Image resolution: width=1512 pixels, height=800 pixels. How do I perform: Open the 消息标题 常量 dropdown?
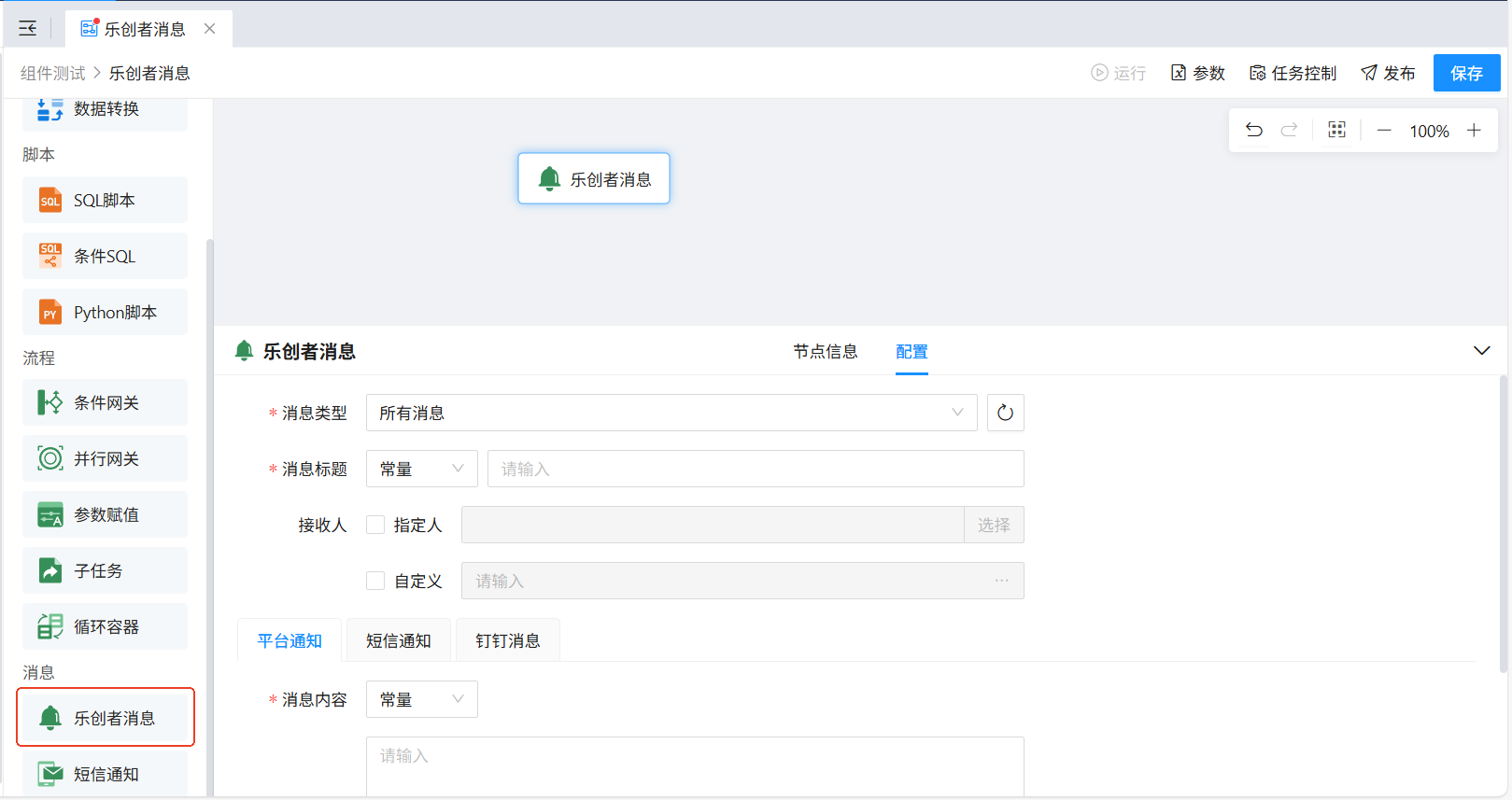421,469
